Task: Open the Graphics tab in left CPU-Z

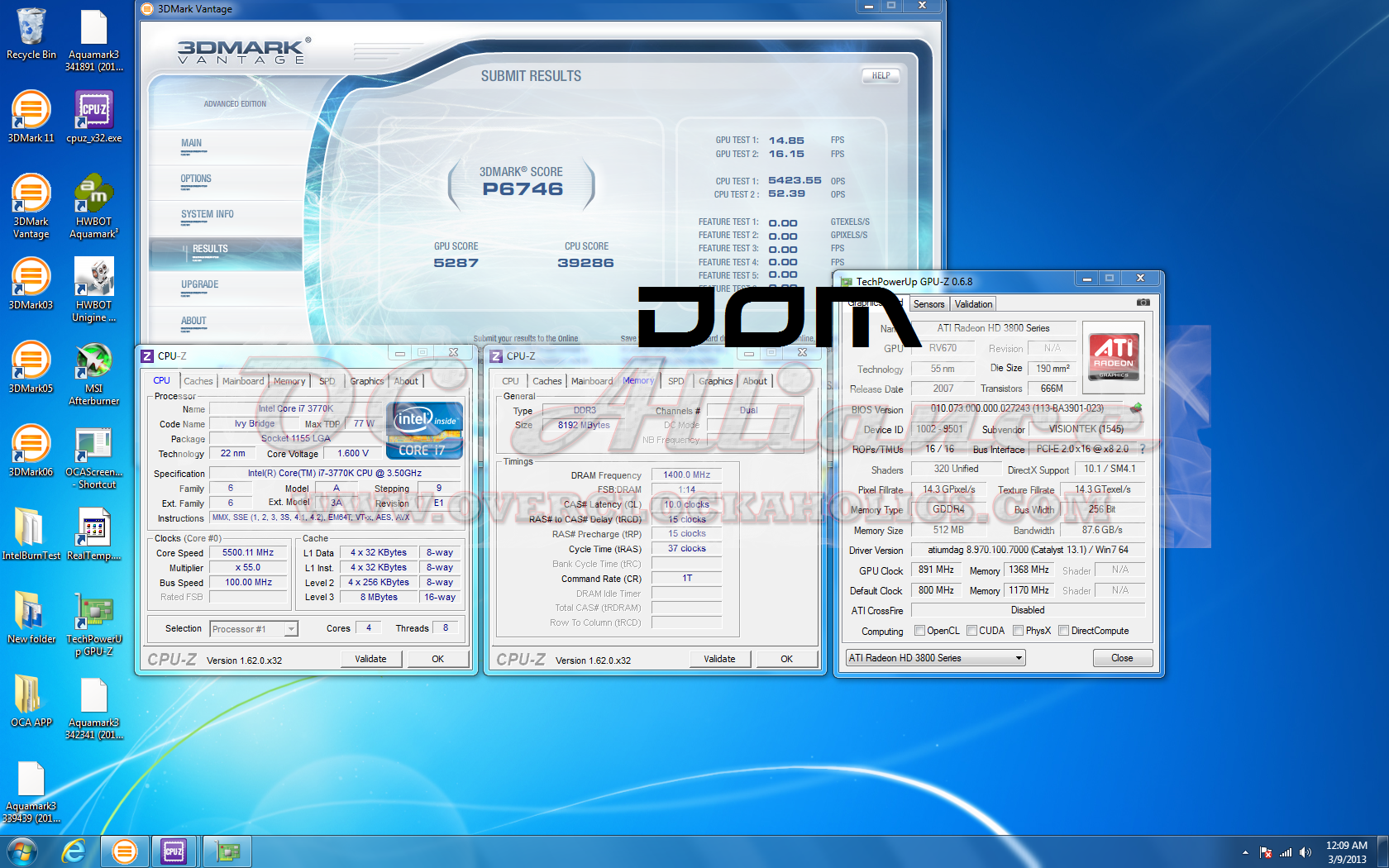Action: pos(366,381)
